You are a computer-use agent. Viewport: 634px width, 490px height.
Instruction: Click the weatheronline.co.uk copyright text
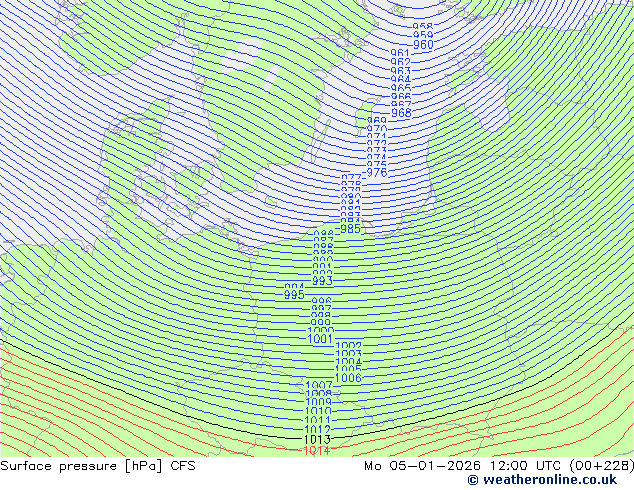tap(542, 480)
